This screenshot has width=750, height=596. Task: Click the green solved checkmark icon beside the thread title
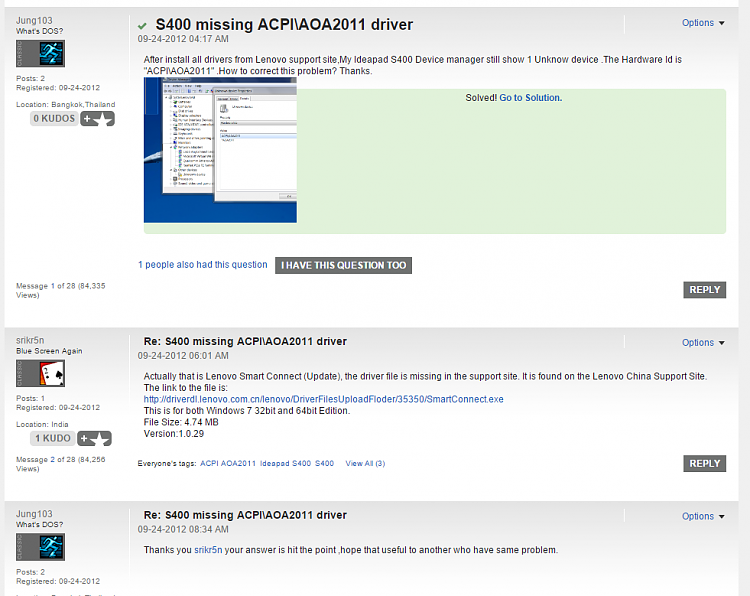(142, 25)
